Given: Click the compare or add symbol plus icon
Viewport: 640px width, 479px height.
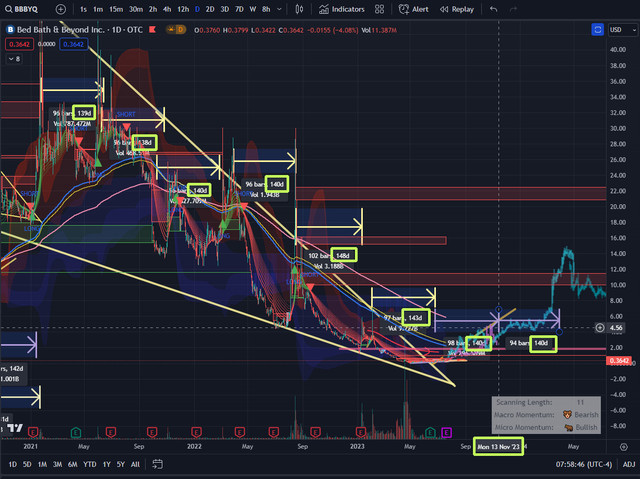Looking at the screenshot, I should pyautogui.click(x=60, y=9).
